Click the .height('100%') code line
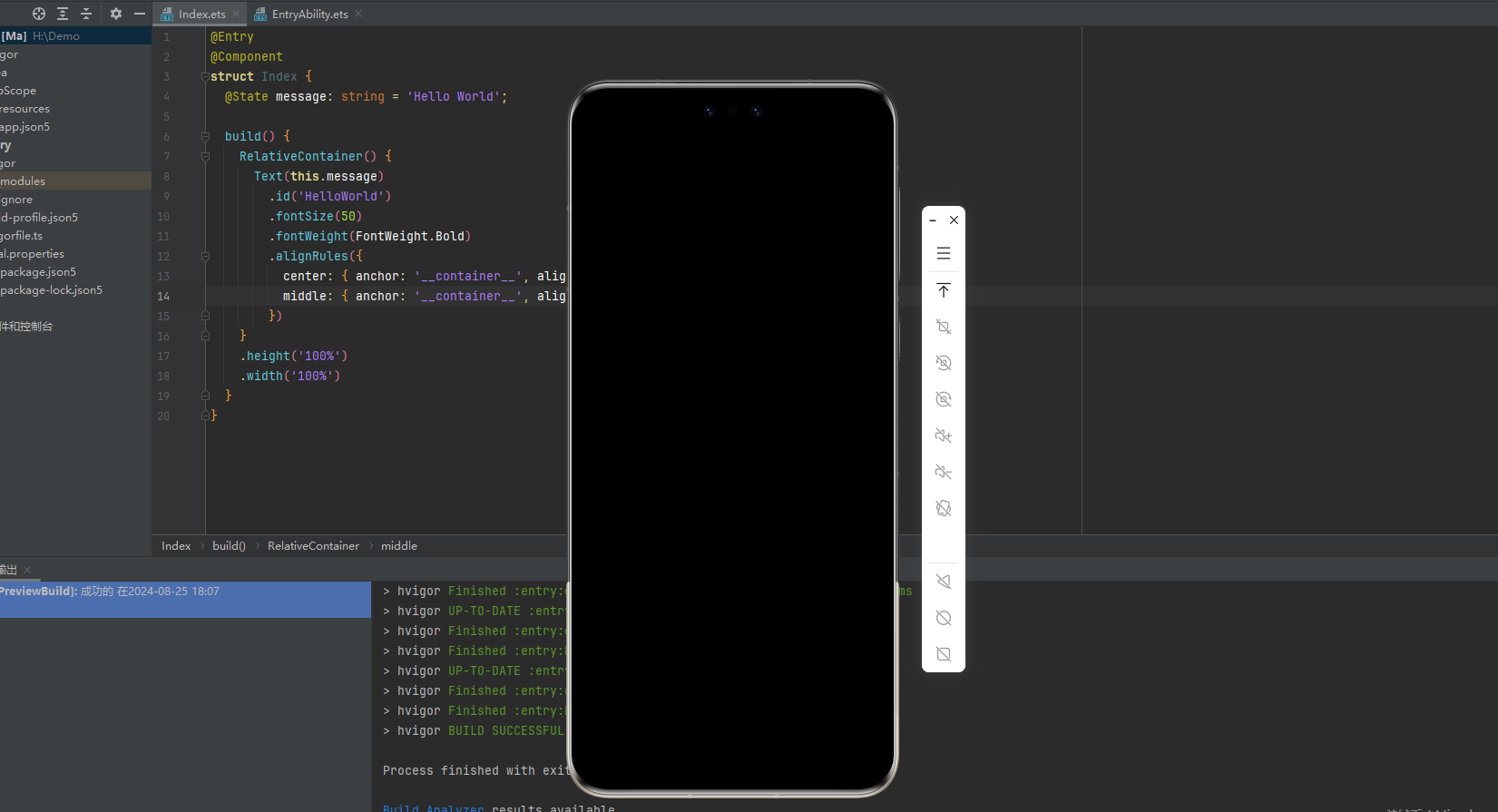This screenshot has height=812, width=1498. click(x=294, y=357)
